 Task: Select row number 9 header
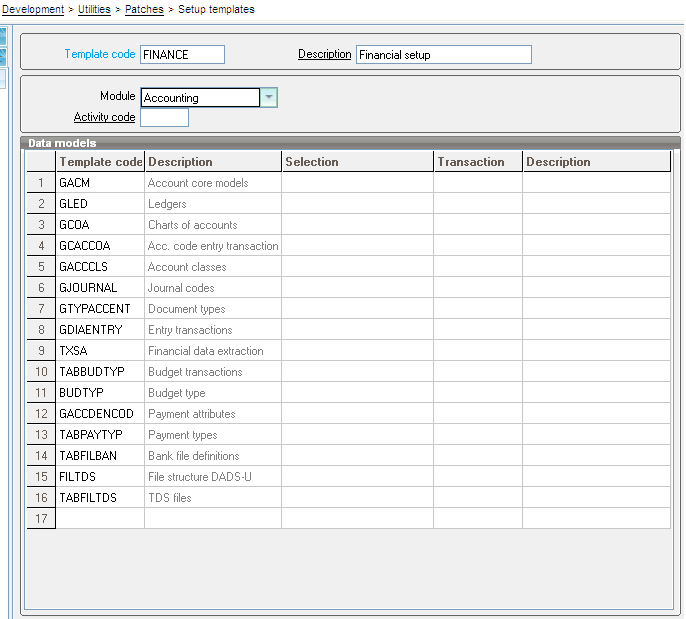[41, 350]
